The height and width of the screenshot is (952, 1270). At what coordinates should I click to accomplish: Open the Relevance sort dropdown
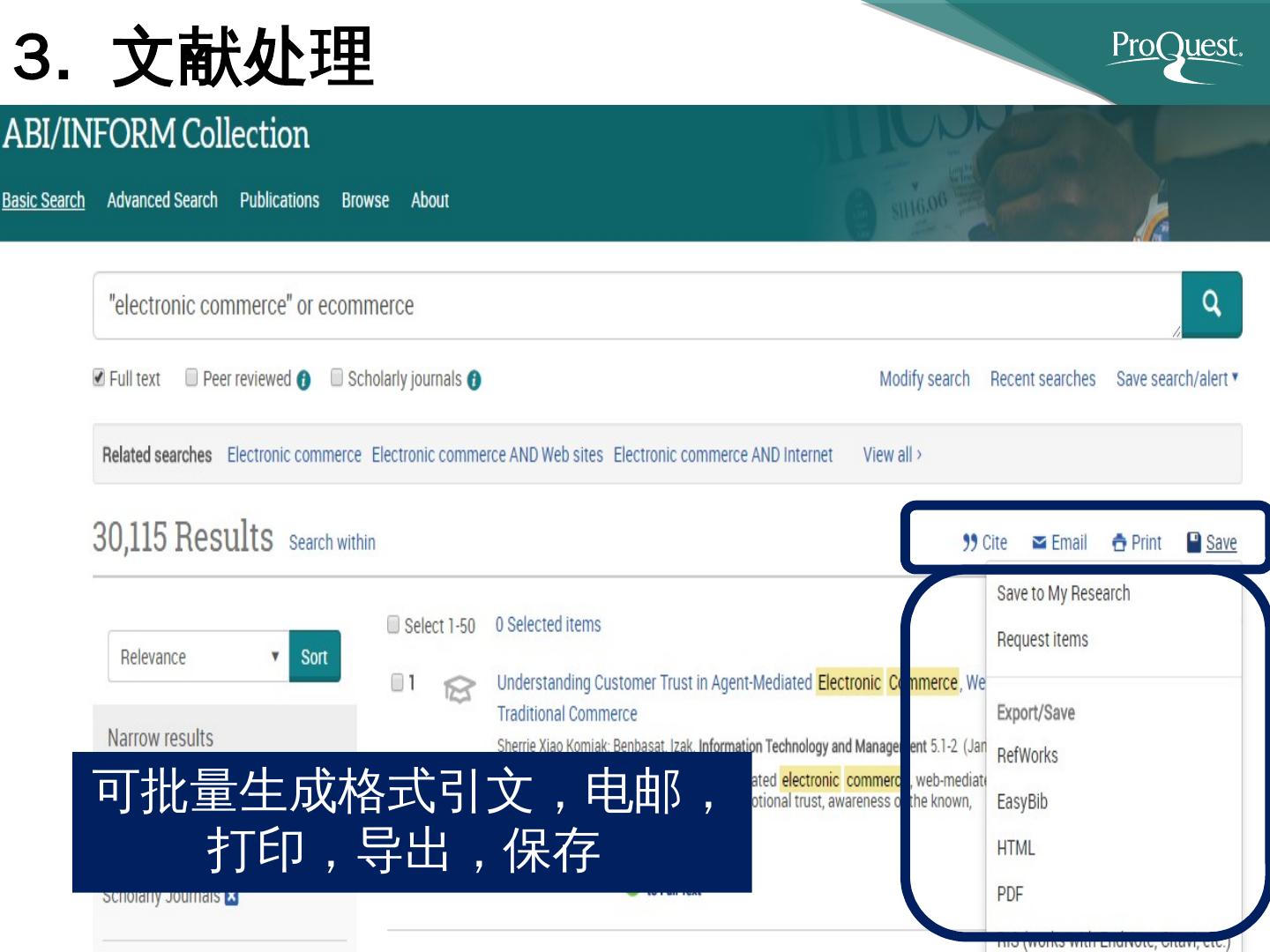point(198,657)
